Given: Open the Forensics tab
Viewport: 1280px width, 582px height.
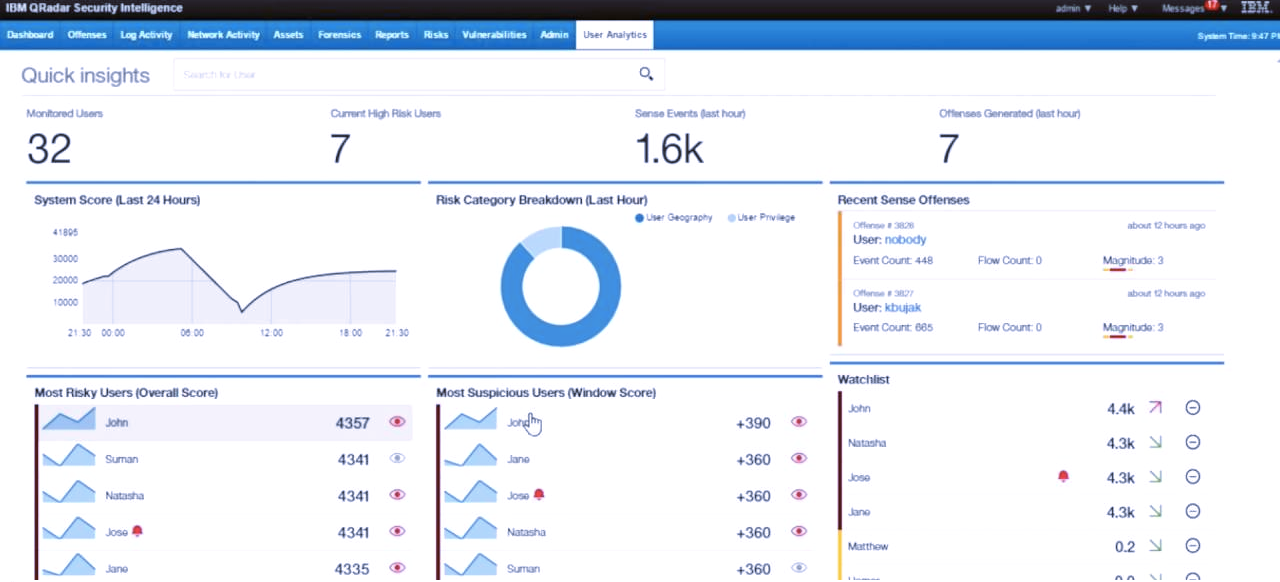Looking at the screenshot, I should pyautogui.click(x=339, y=35).
